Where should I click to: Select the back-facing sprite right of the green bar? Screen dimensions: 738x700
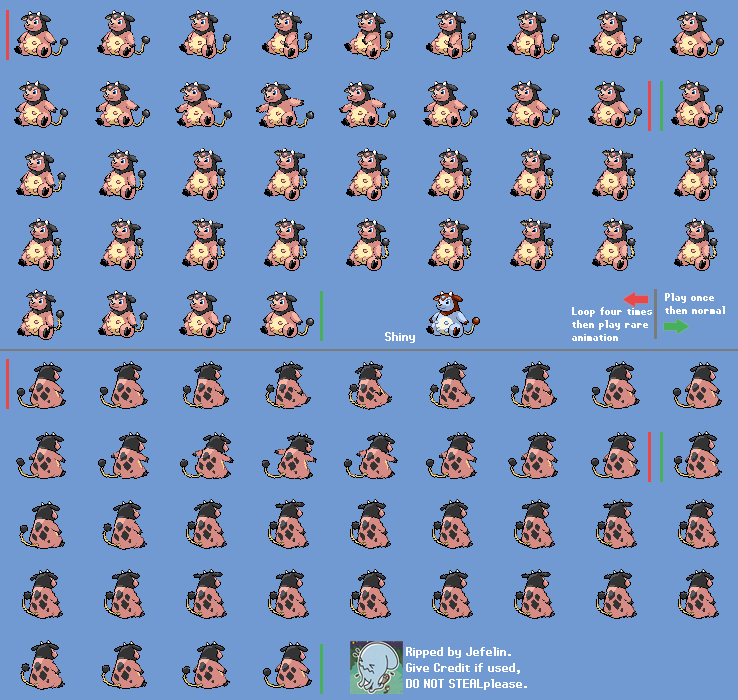(698, 455)
